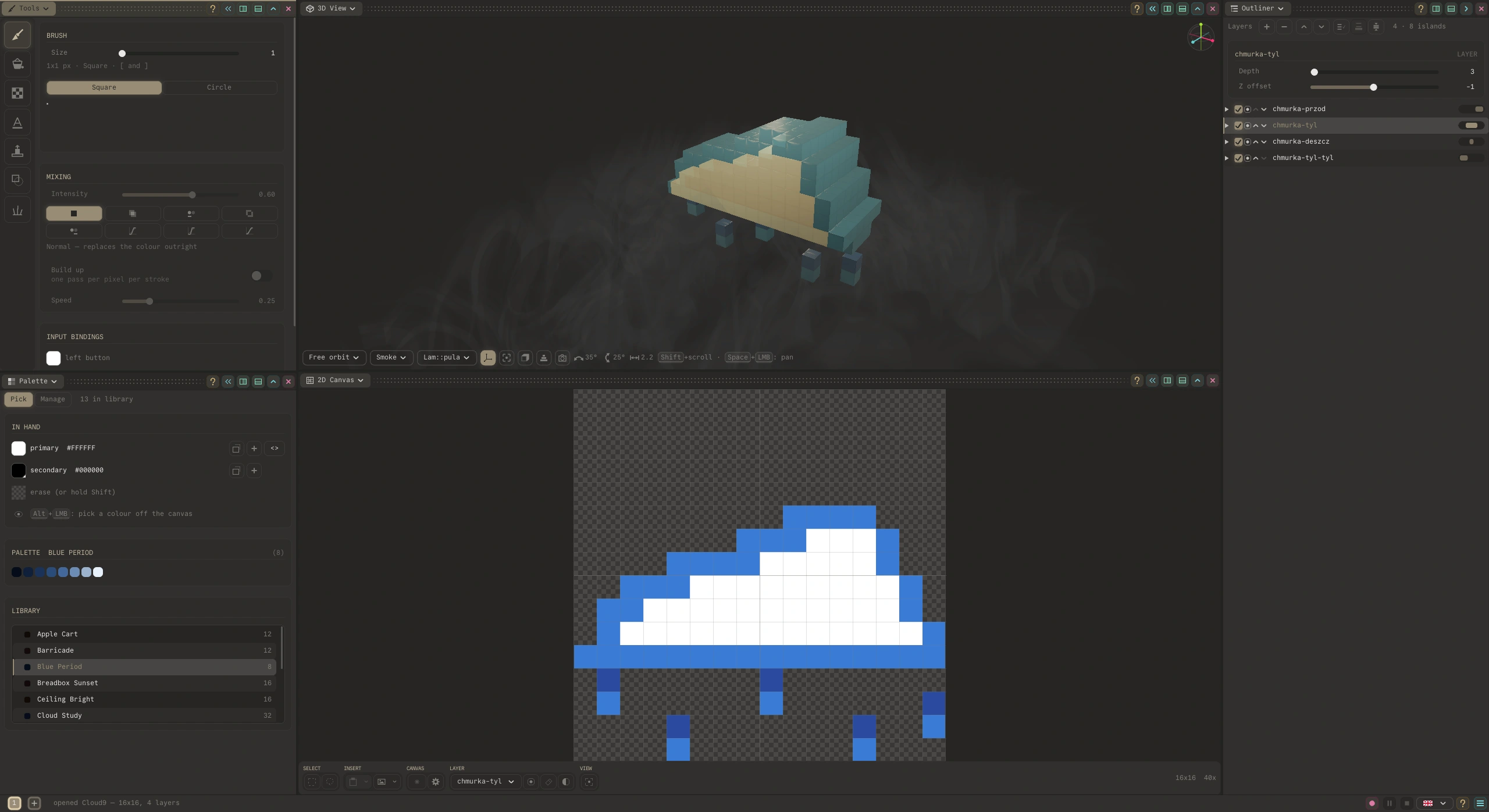Click the frame-all focus icon in the 3D View

pyautogui.click(x=507, y=358)
